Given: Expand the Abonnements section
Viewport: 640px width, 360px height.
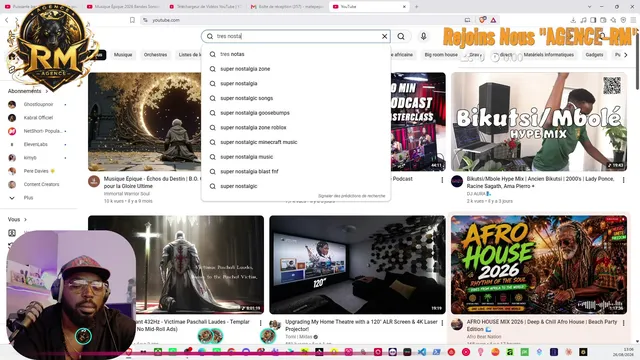Looking at the screenshot, I should (x=28, y=91).
